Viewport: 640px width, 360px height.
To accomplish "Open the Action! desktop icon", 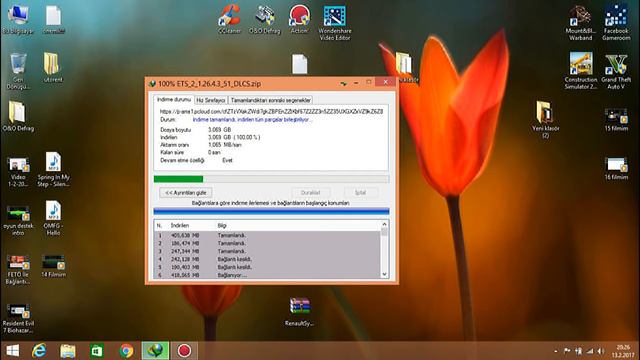I will [x=299, y=19].
